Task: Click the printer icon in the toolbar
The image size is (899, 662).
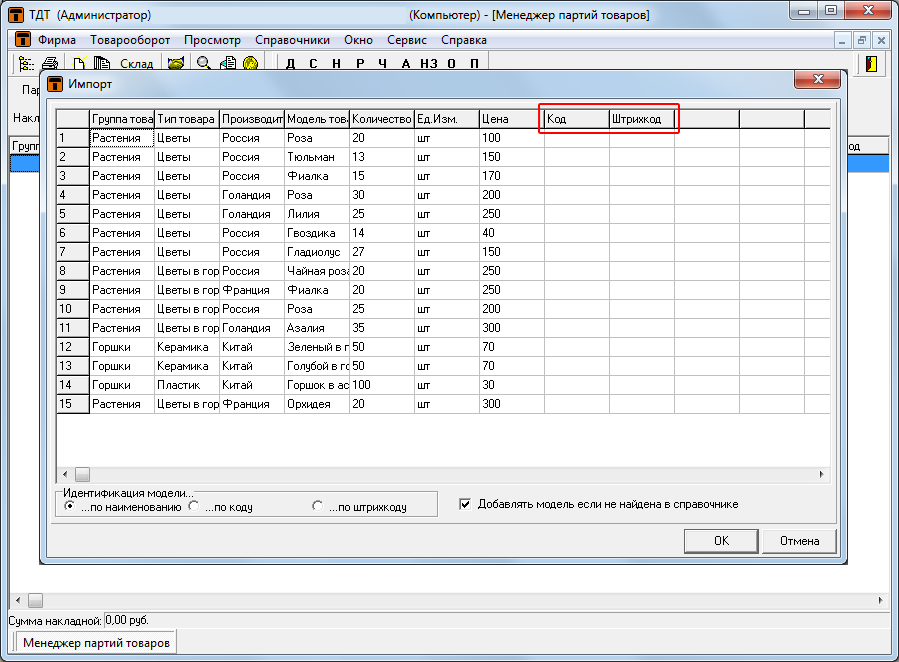Action: (x=50, y=63)
